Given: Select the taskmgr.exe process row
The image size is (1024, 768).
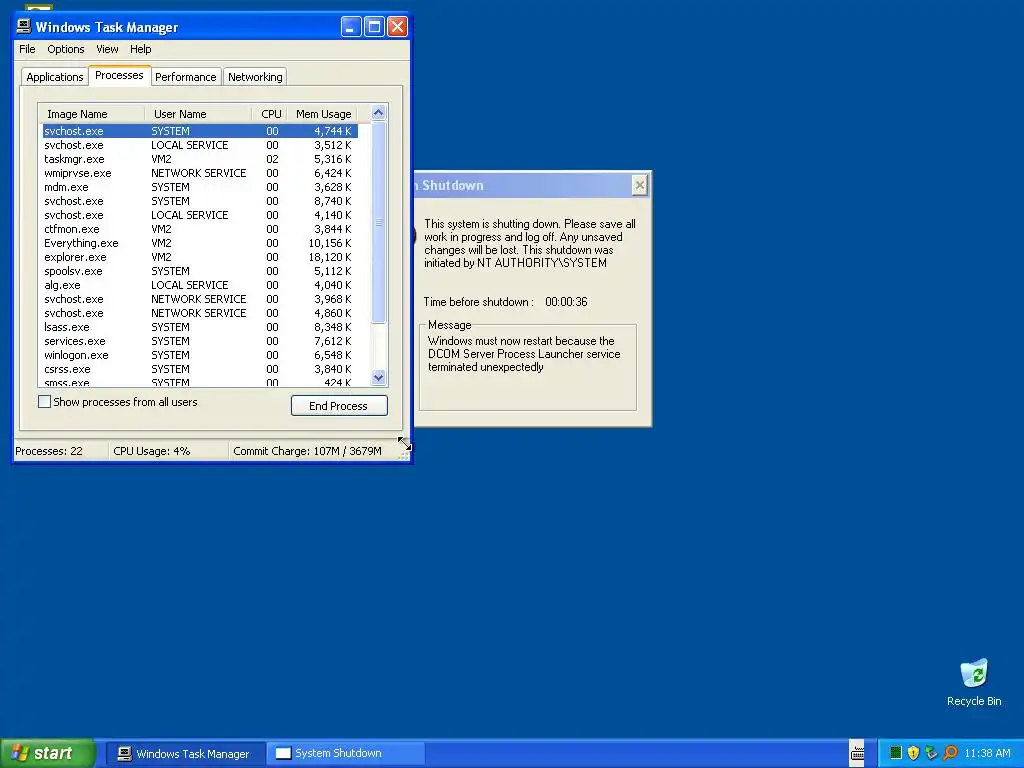Looking at the screenshot, I should [x=200, y=159].
